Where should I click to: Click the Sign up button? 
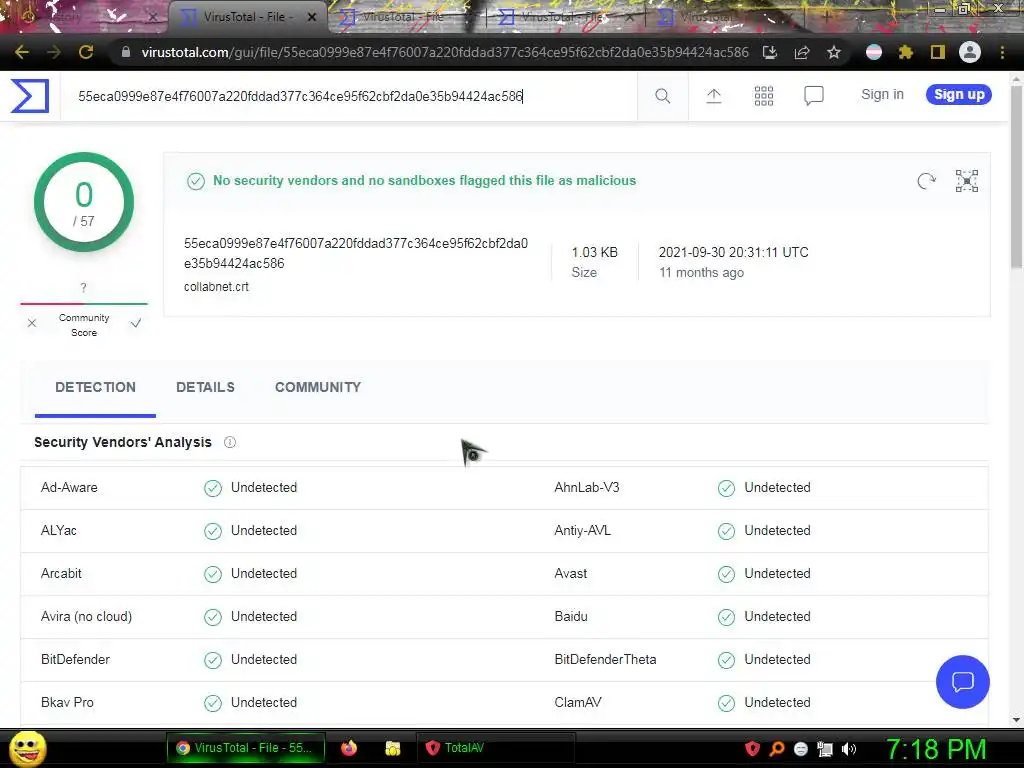(959, 95)
